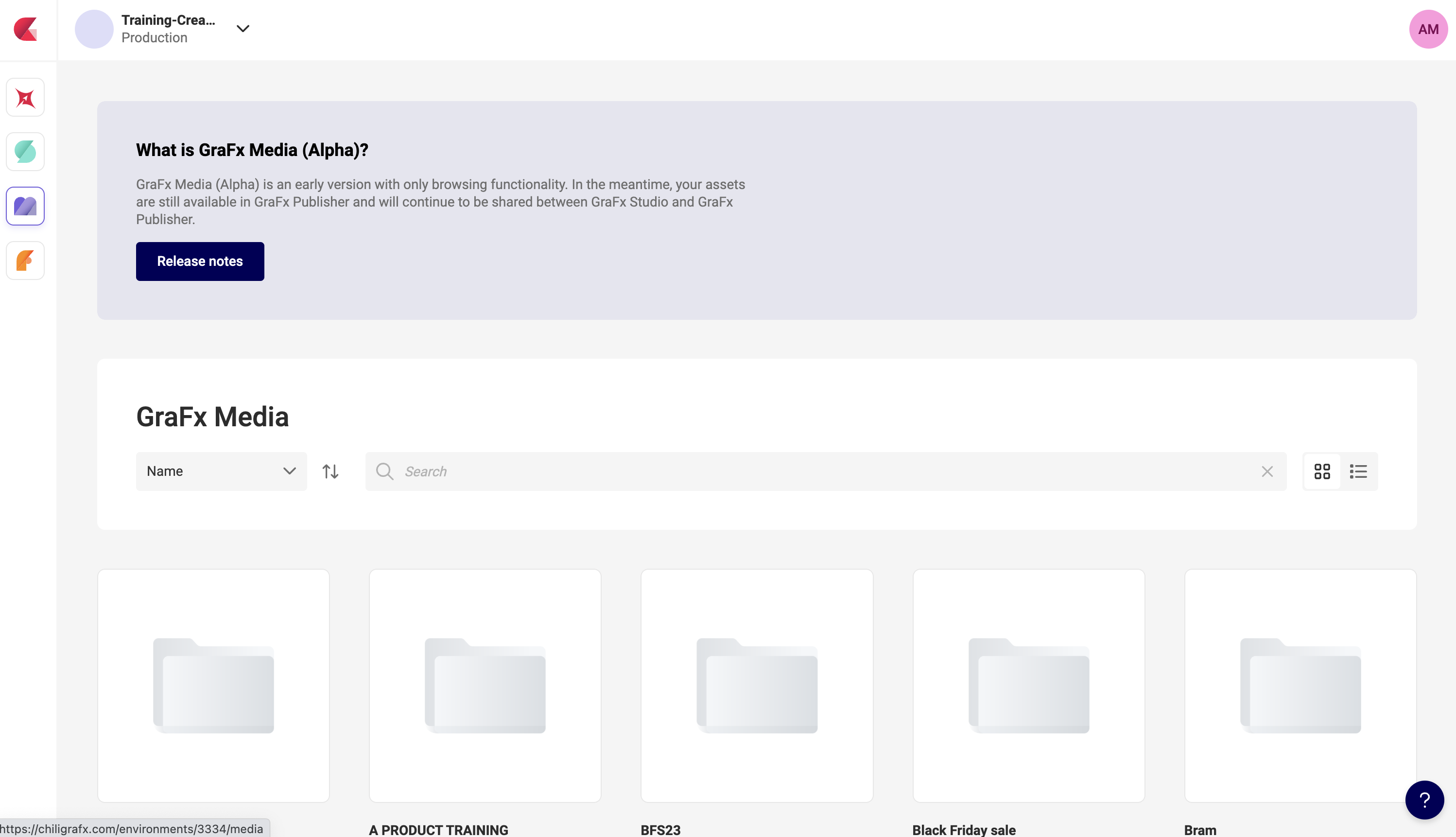Select the purple GraFx Media sidebar icon
The width and height of the screenshot is (1456, 837).
pos(25,206)
